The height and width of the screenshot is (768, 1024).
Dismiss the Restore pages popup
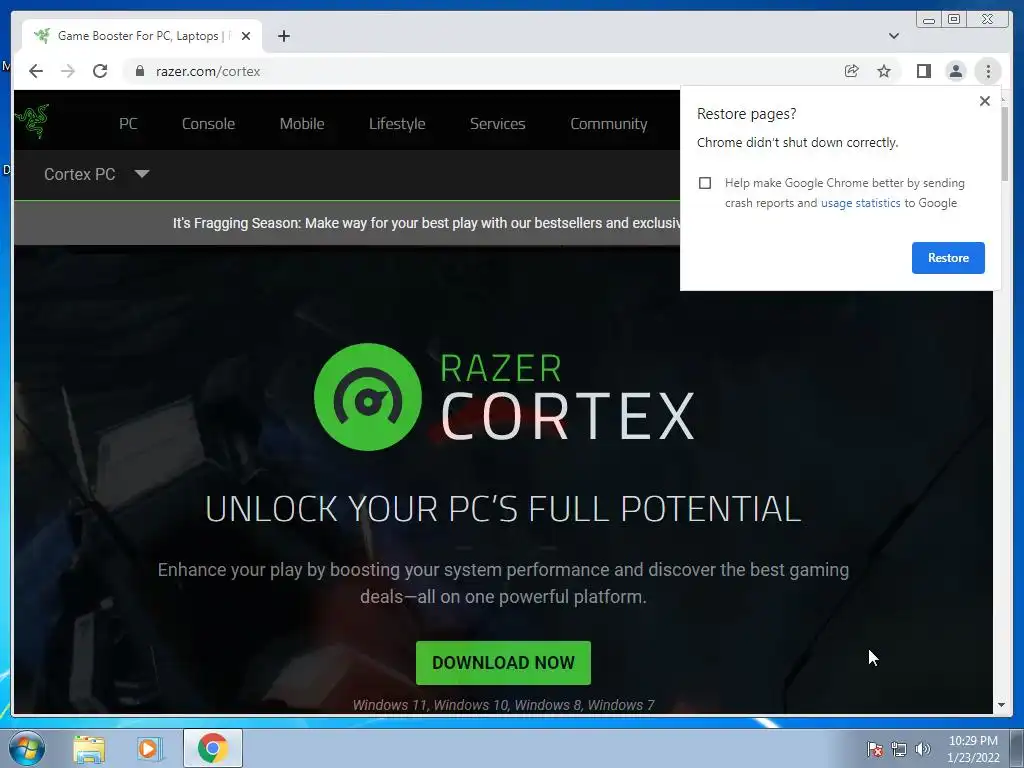point(985,101)
